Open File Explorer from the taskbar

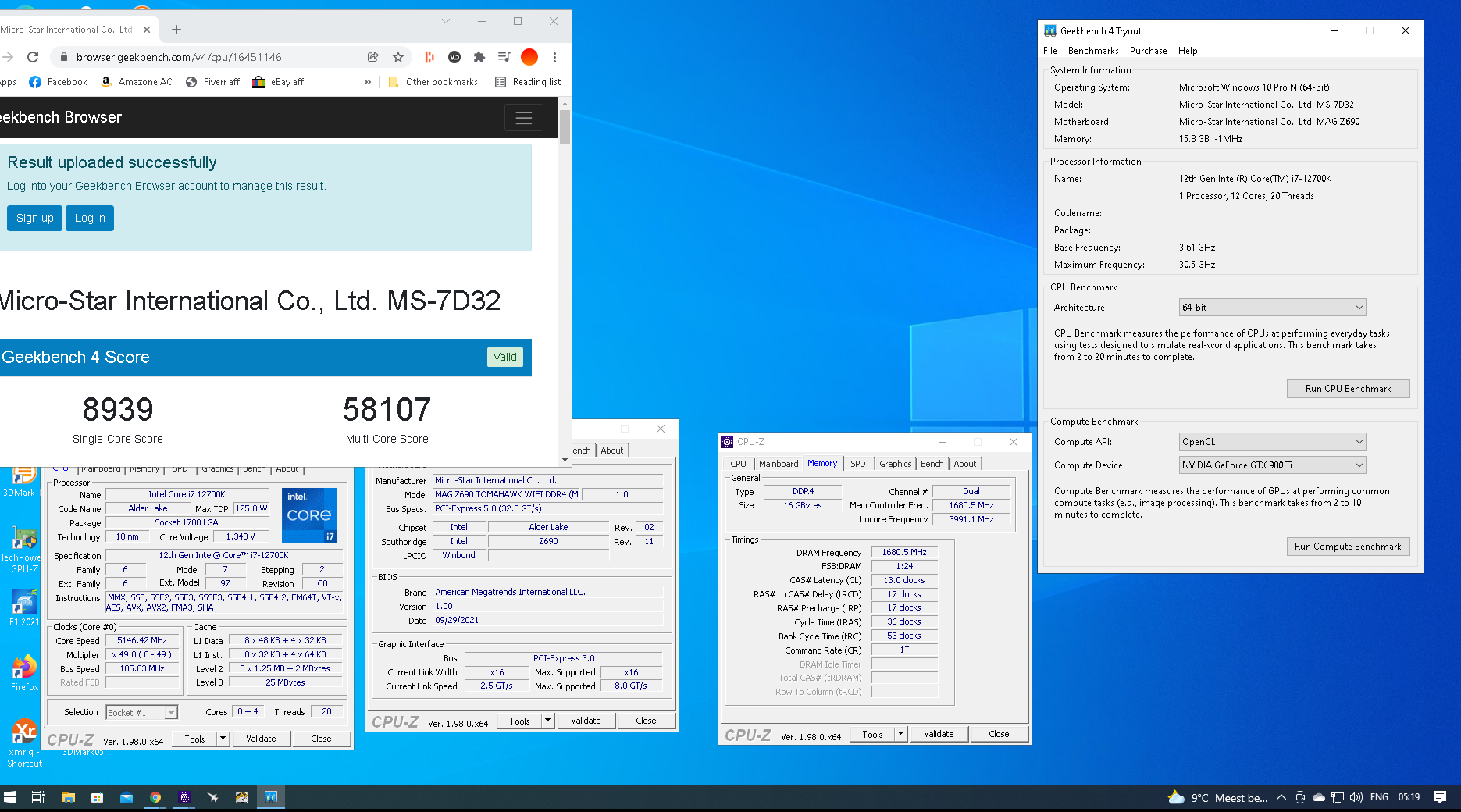[69, 797]
